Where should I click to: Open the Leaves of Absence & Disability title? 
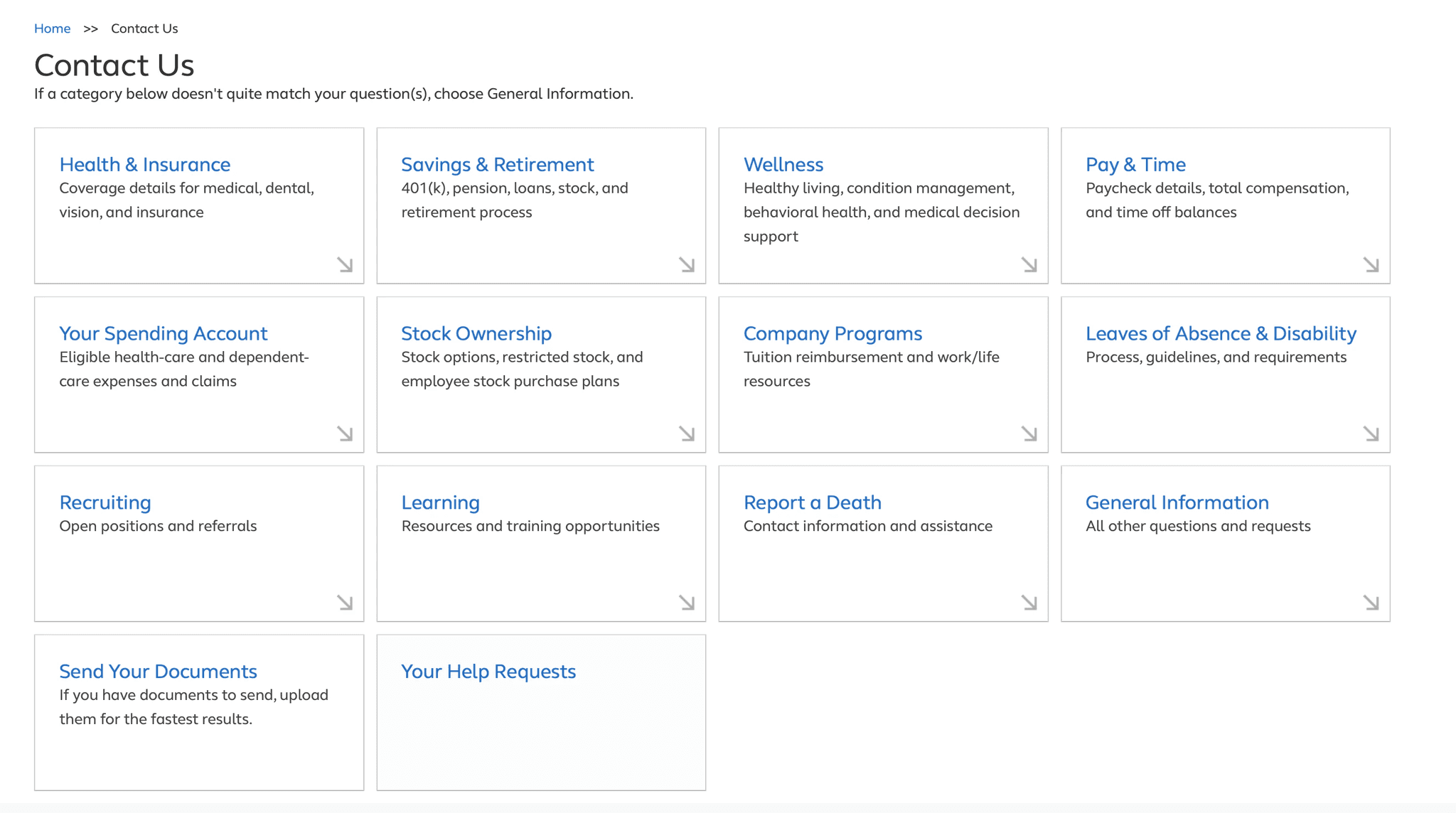point(1221,333)
